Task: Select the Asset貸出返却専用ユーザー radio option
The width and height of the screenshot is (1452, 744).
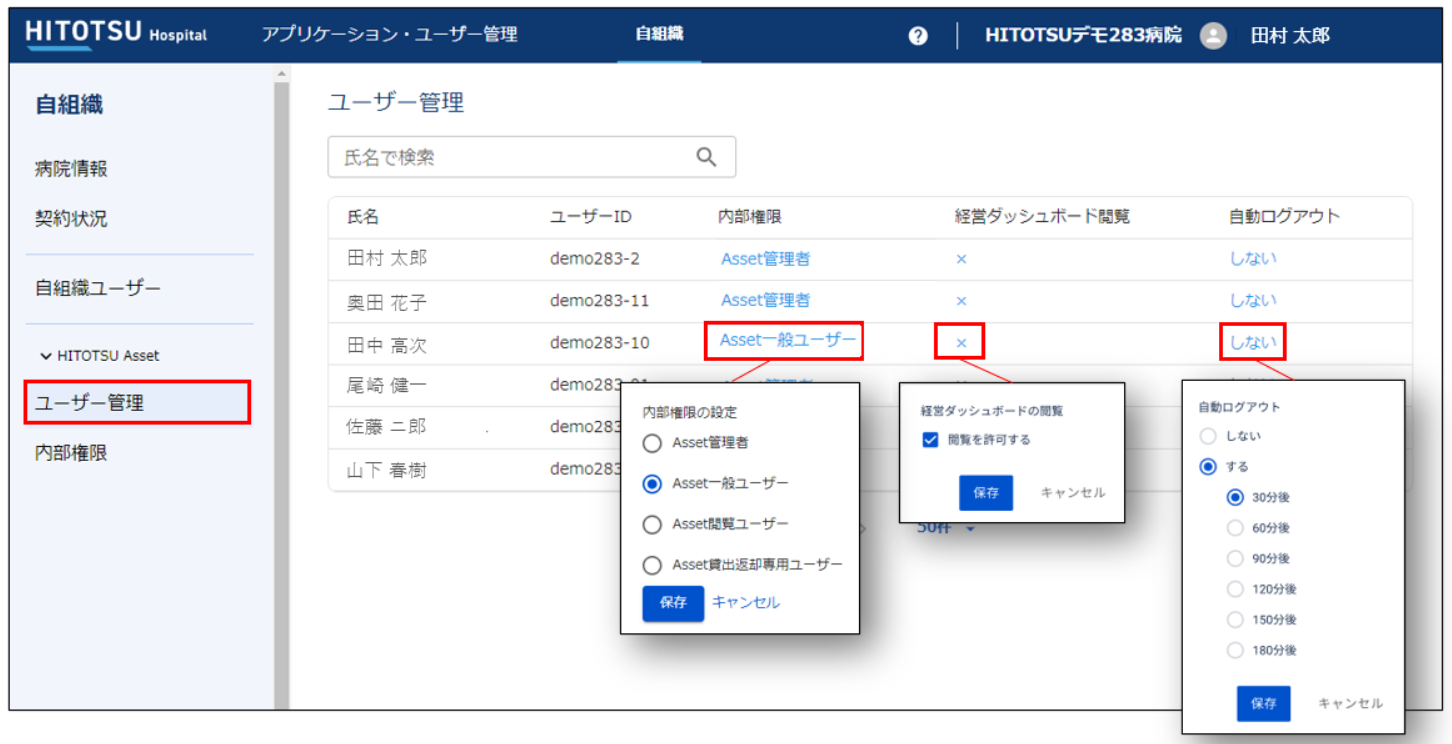Action: click(x=652, y=565)
